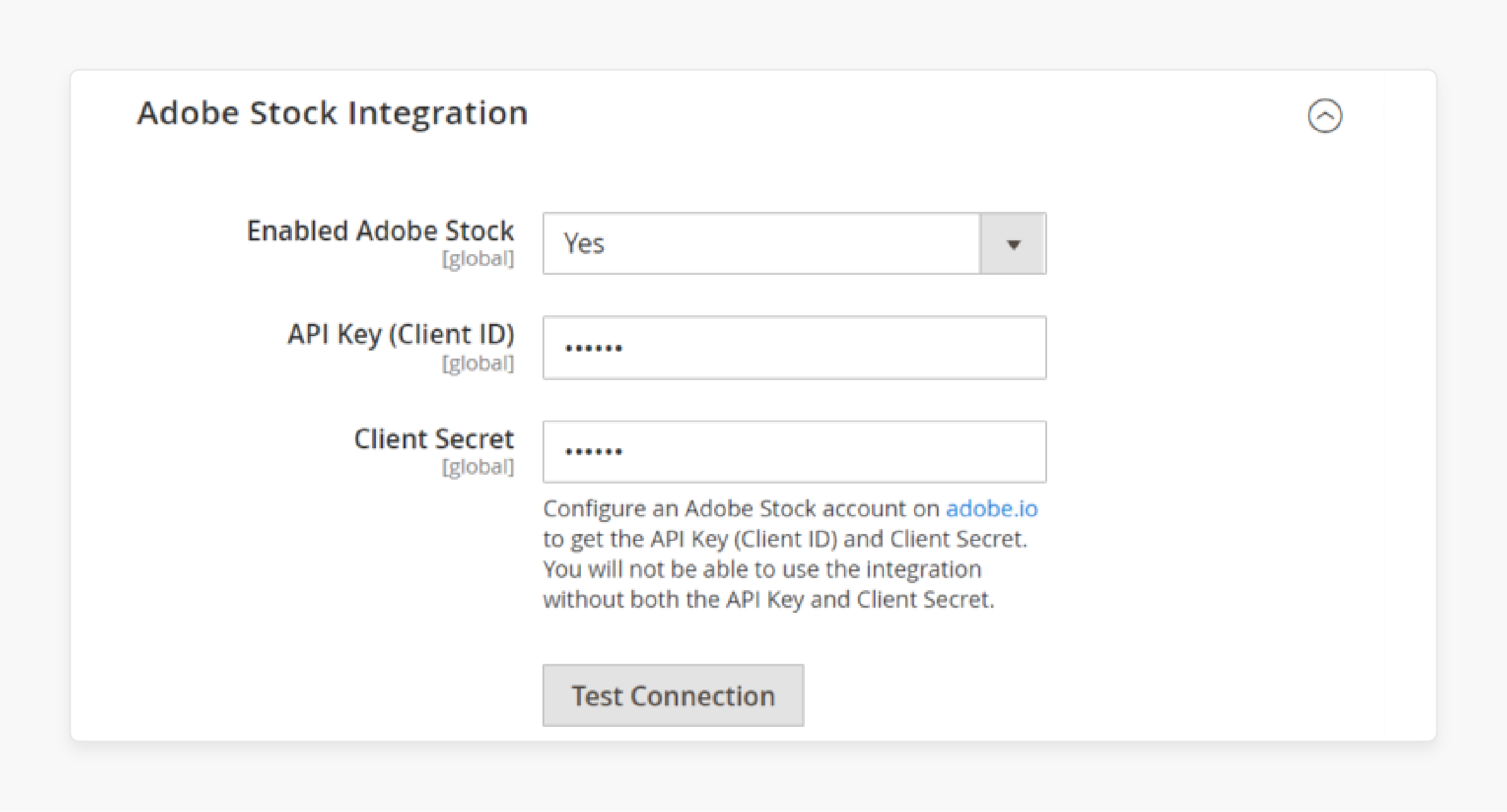
Task: Open the Enabled Adobe Stock dropdown
Action: [794, 243]
